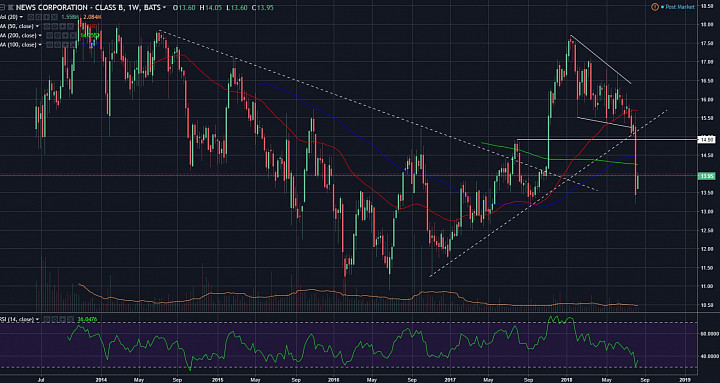The width and height of the screenshot is (720, 383).
Task: Click the 2014 label on the time axis
Action: pyautogui.click(x=101, y=380)
